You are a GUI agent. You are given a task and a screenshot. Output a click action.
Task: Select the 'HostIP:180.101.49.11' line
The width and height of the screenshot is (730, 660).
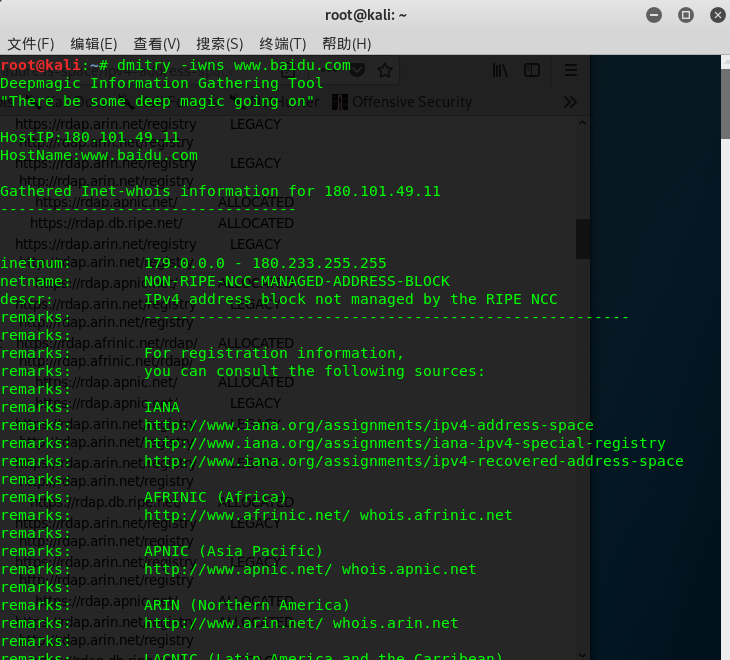(90, 137)
